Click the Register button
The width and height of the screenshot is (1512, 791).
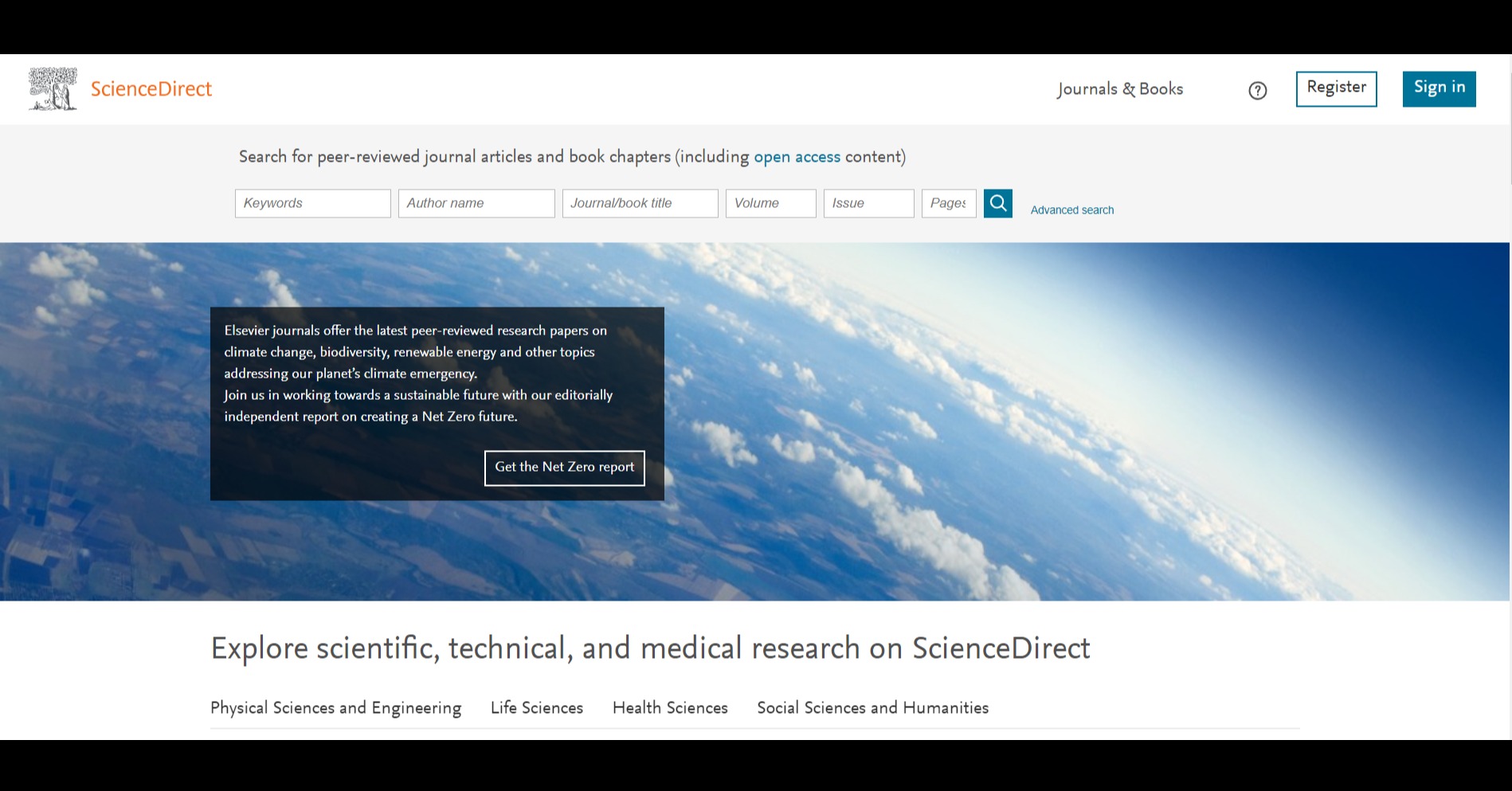(x=1336, y=88)
